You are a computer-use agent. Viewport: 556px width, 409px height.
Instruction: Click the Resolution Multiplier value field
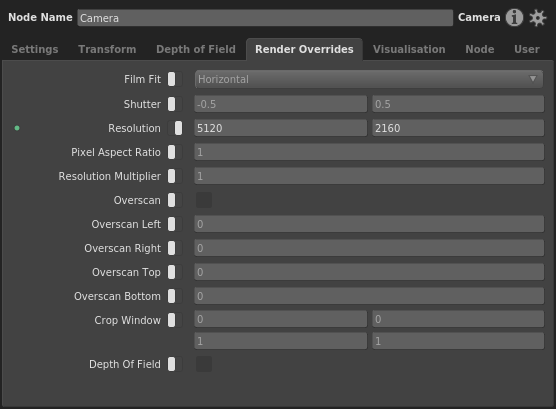[369, 176]
